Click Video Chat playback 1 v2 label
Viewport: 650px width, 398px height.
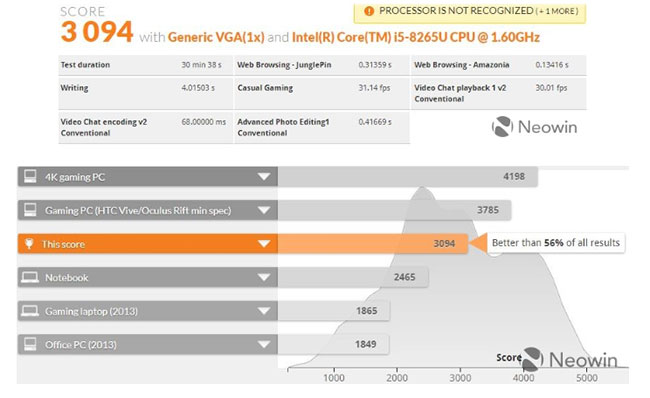[460, 93]
